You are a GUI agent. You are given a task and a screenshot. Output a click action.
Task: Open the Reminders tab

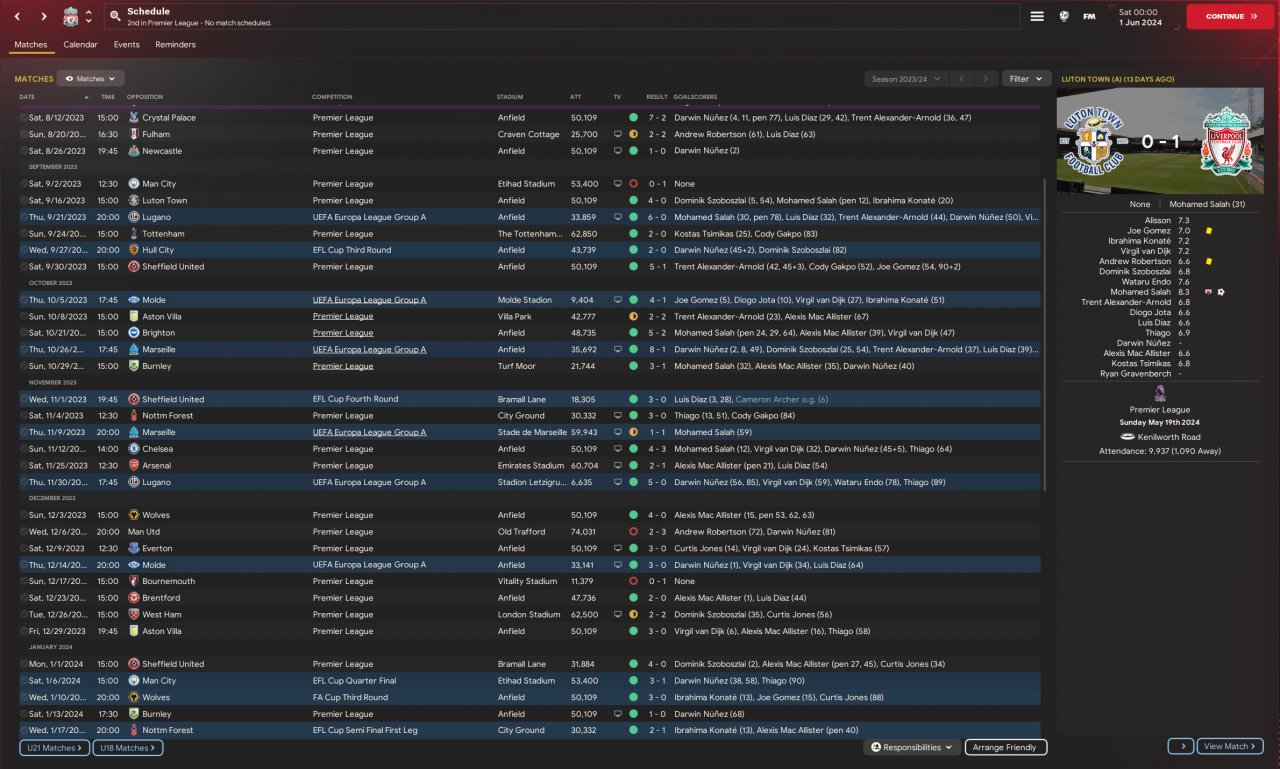tap(175, 45)
